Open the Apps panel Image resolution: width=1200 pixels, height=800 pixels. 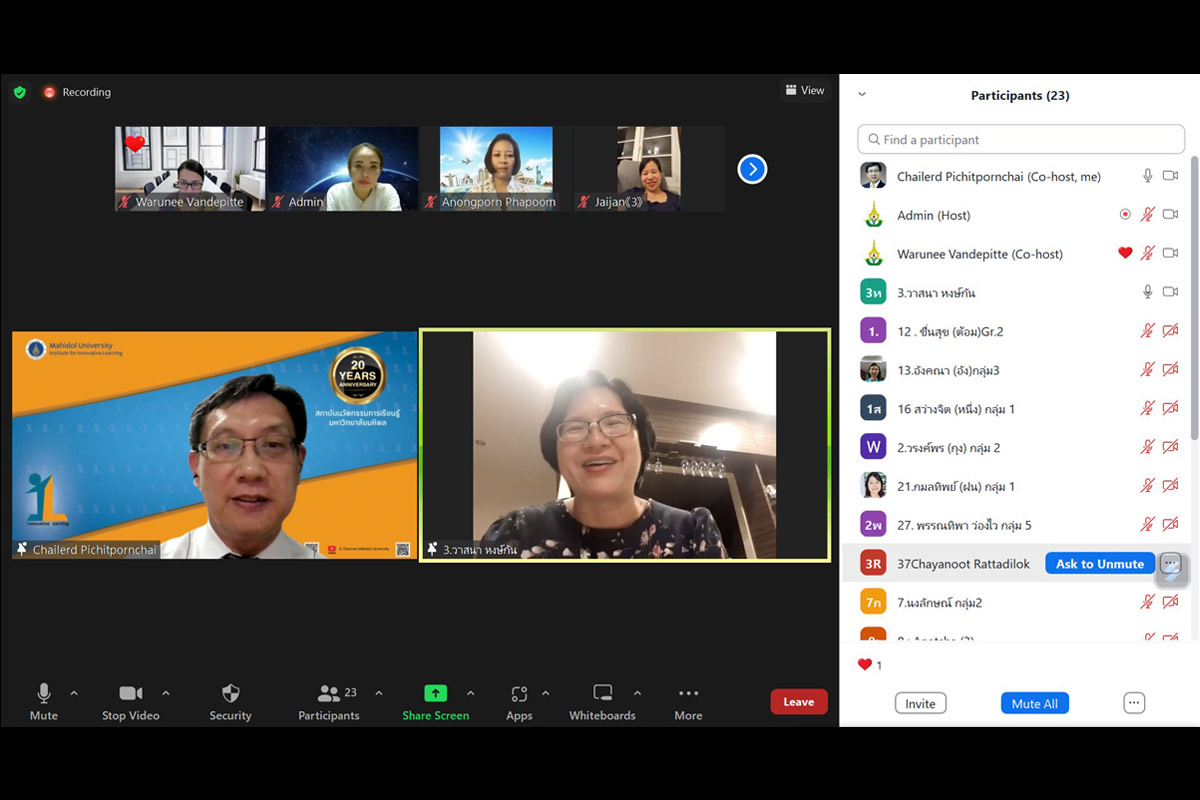pos(518,694)
